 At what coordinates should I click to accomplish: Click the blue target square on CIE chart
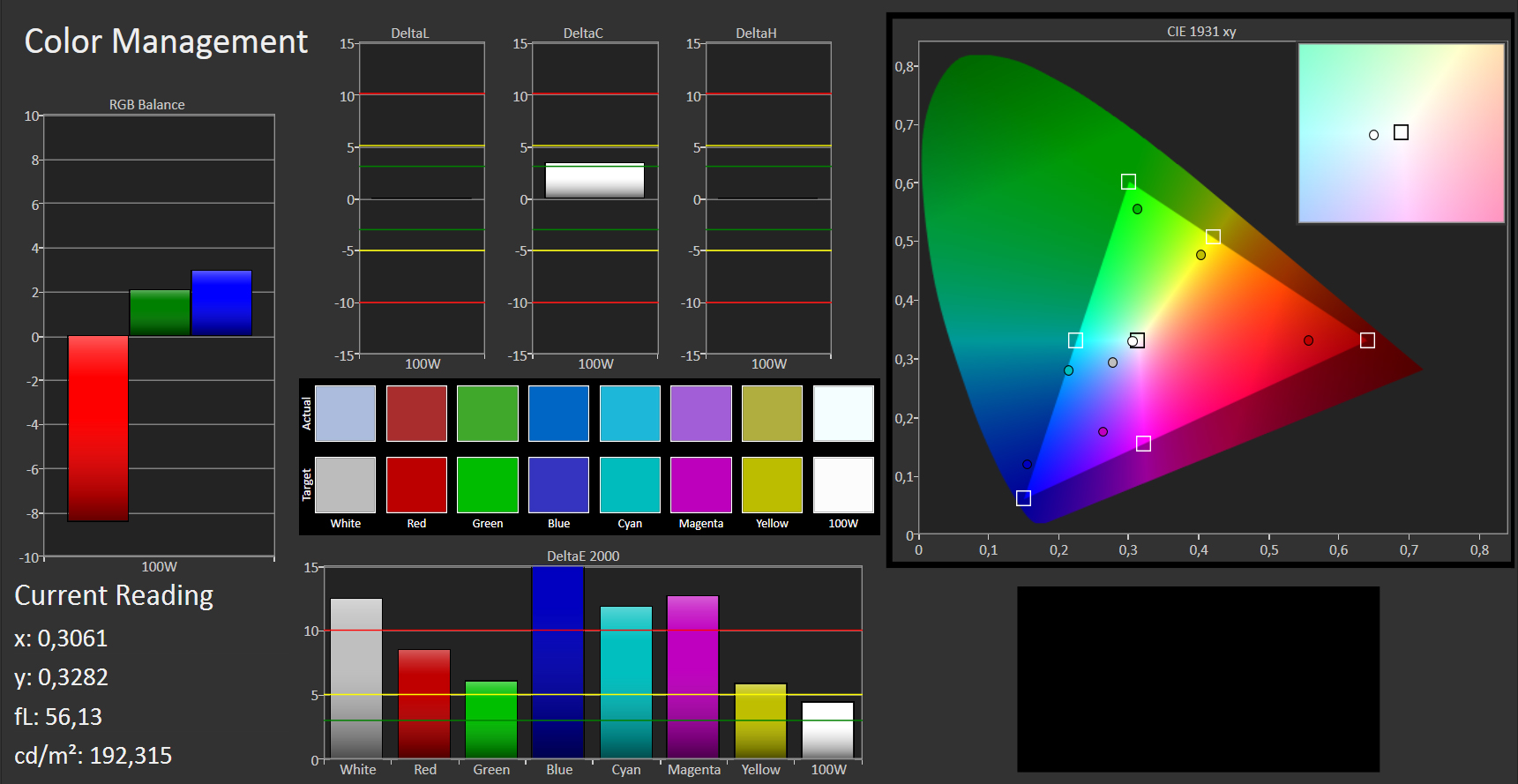pyautogui.click(x=1023, y=498)
